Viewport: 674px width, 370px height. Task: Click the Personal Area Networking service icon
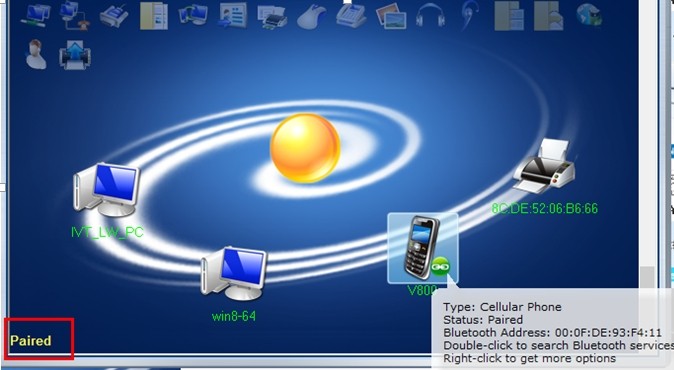click(36, 14)
